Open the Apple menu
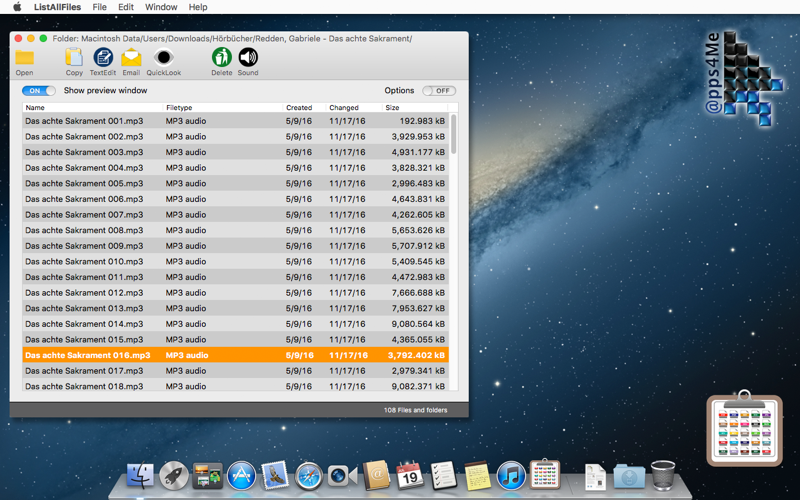Image resolution: width=800 pixels, height=500 pixels. (x=17, y=7)
